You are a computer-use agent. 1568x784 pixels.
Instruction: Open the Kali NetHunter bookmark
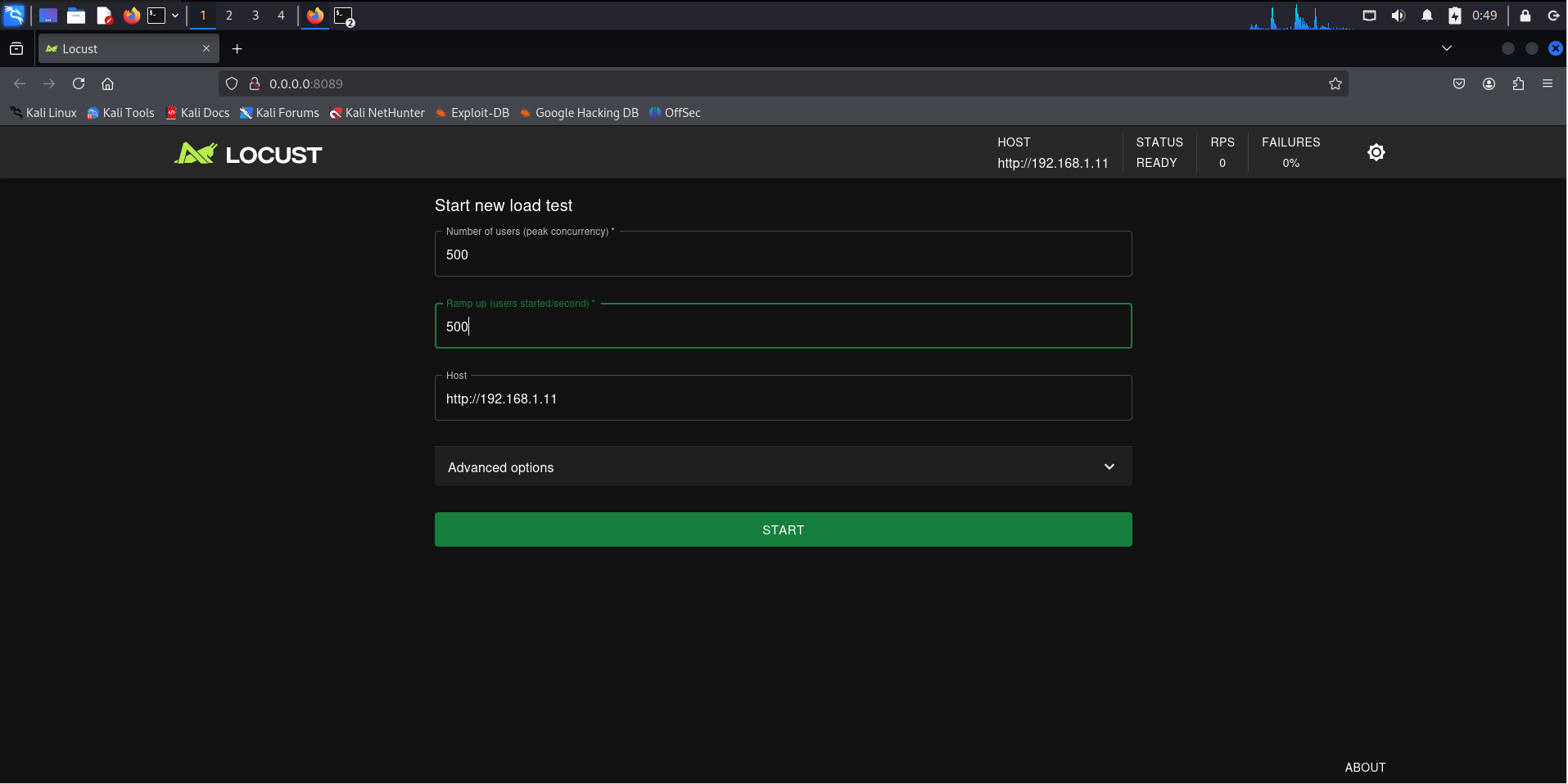tap(377, 113)
